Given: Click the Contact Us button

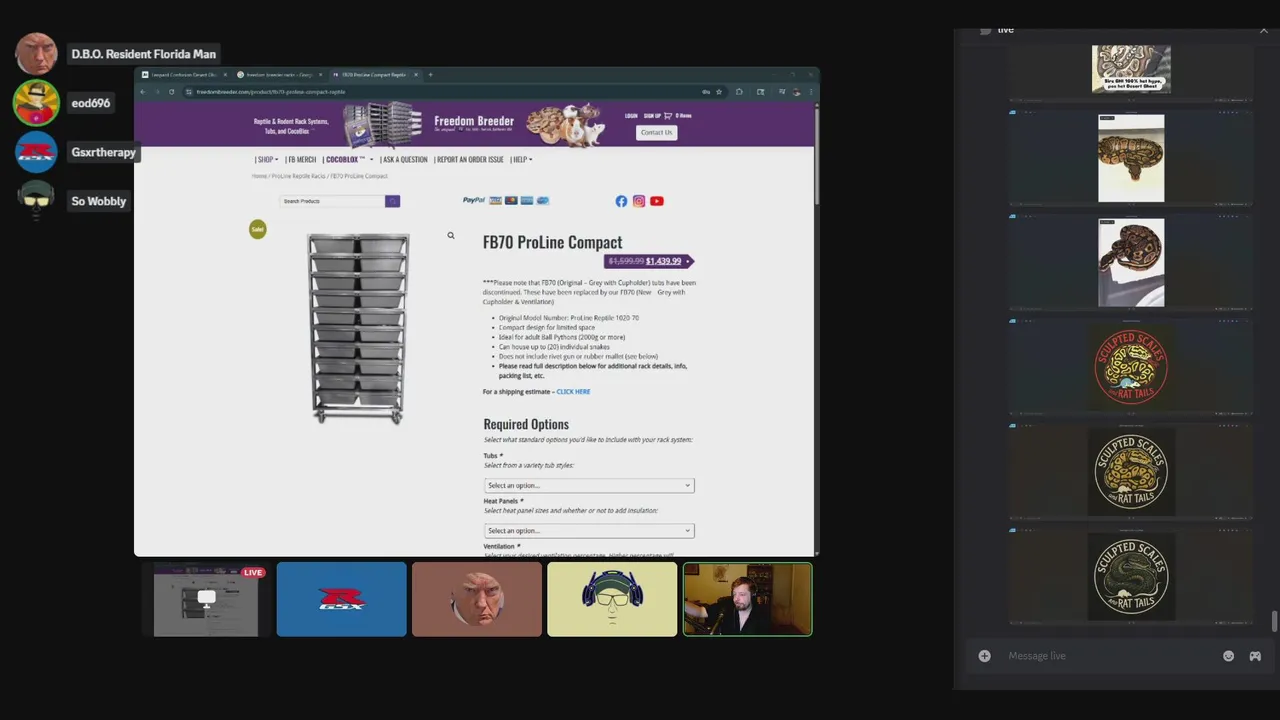Looking at the screenshot, I should (656, 133).
